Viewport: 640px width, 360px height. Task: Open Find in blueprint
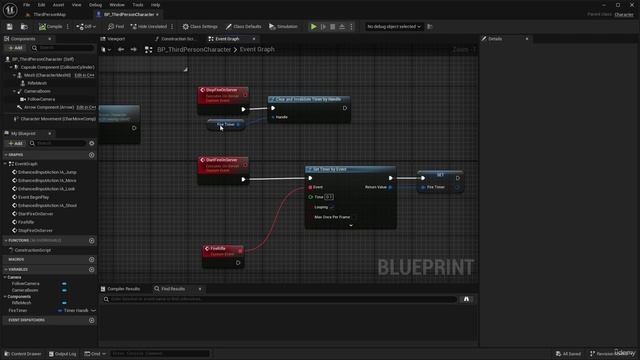click(116, 27)
